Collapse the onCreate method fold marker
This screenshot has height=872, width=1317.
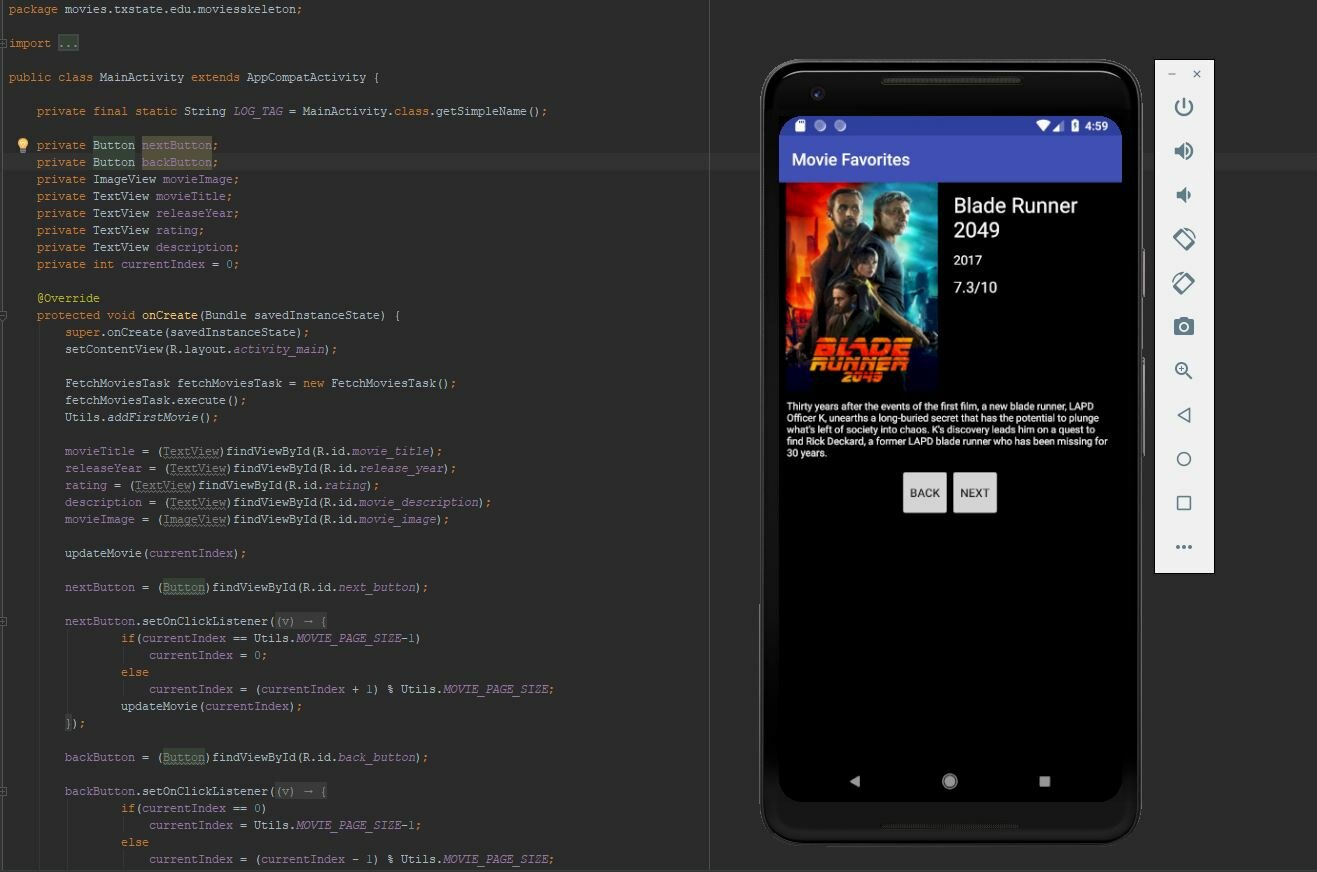click(4, 315)
